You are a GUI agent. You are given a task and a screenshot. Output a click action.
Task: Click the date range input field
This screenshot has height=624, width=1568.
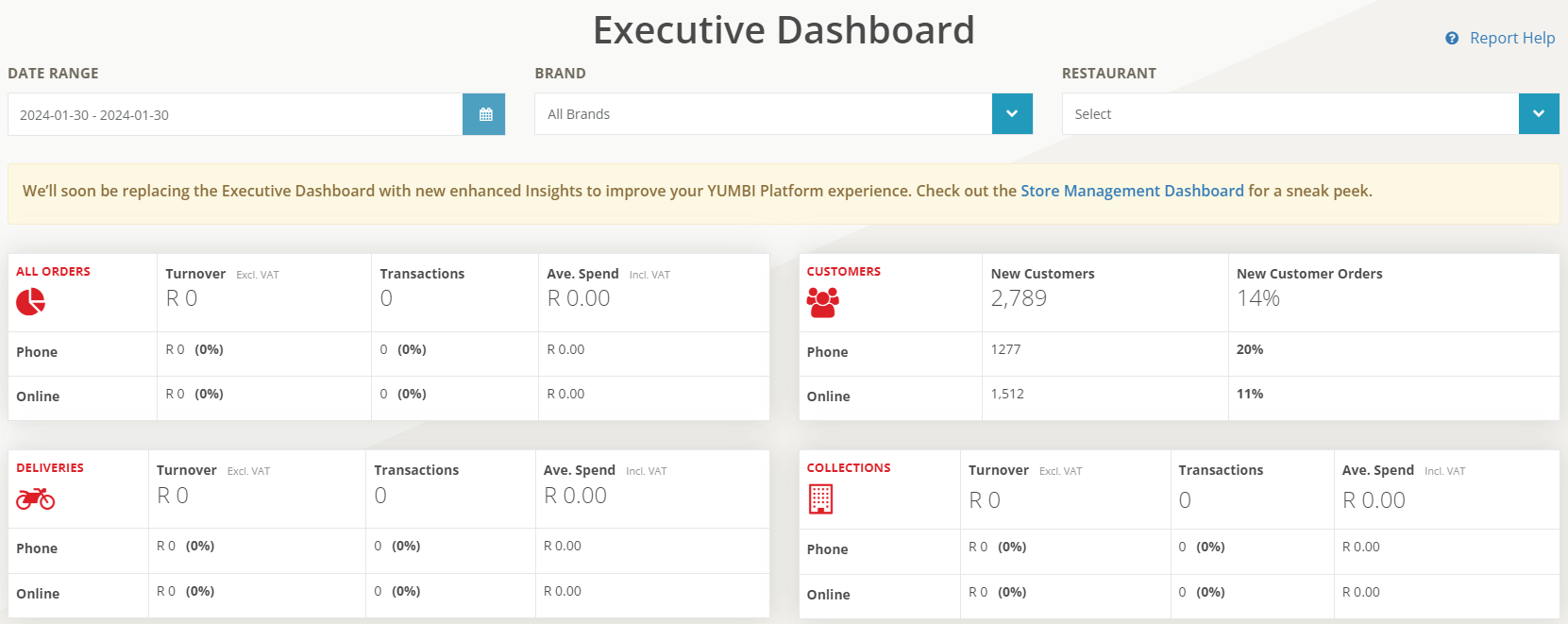coord(235,115)
